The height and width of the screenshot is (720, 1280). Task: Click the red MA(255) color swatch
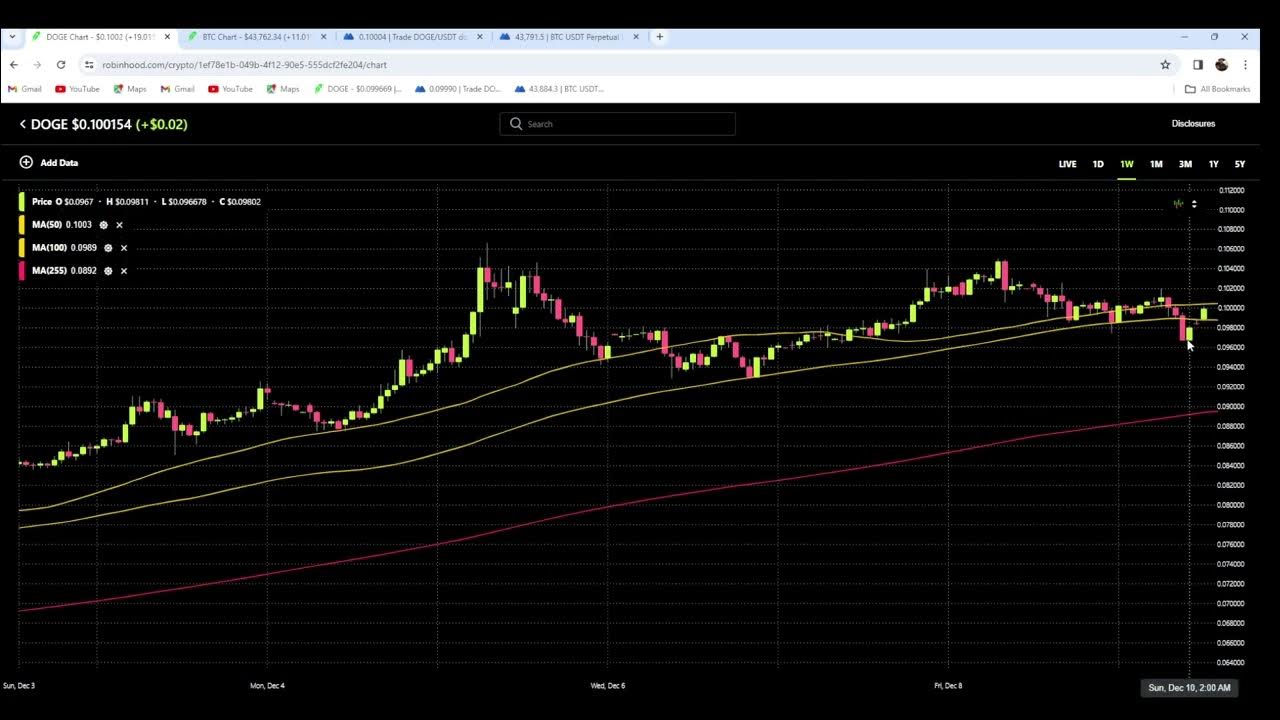pyautogui.click(x=22, y=271)
